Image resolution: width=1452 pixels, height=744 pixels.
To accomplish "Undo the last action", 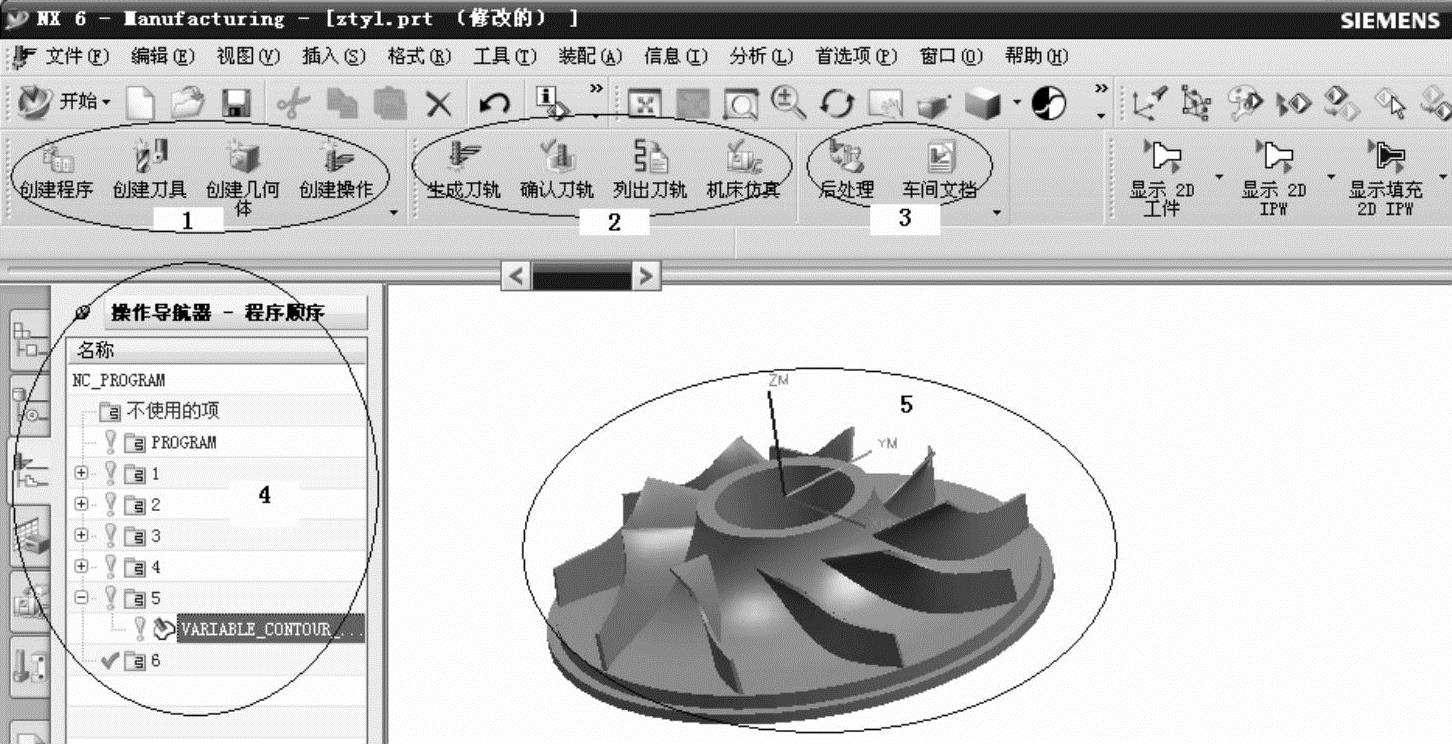I will (x=496, y=103).
